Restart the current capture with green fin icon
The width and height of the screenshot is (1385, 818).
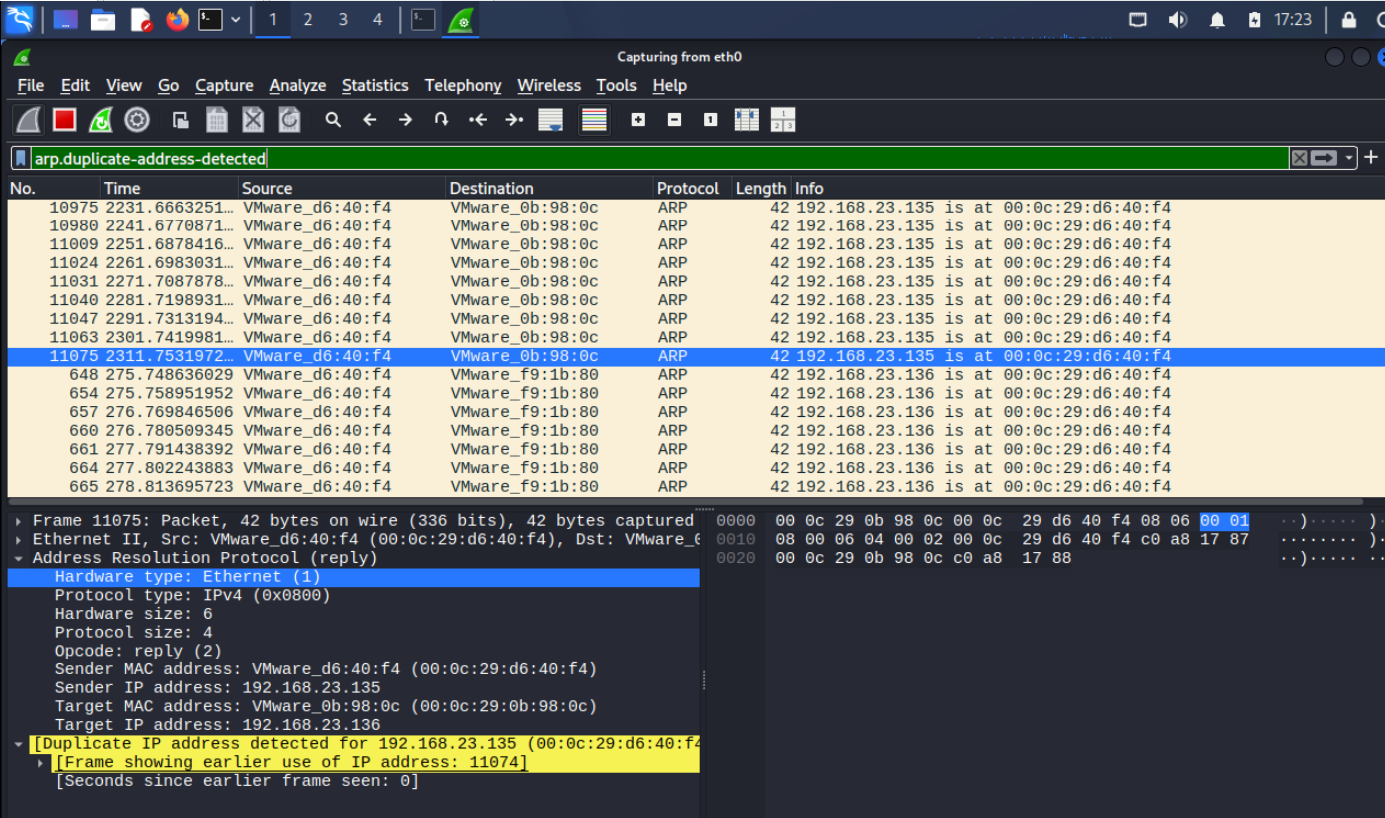coord(101,120)
